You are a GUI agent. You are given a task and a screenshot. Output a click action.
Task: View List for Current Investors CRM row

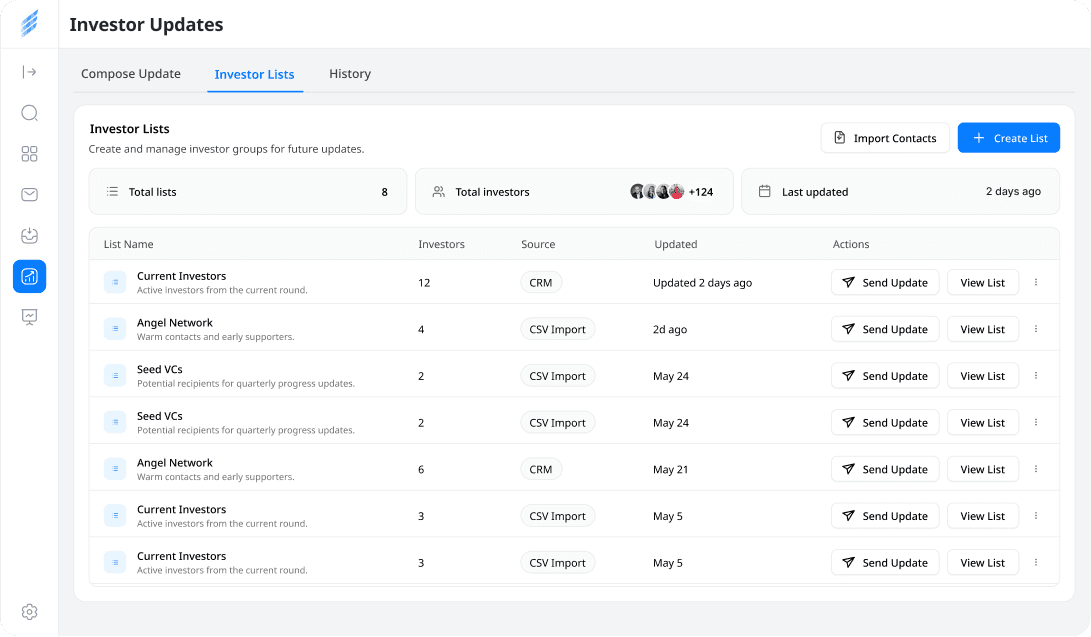(x=982, y=282)
